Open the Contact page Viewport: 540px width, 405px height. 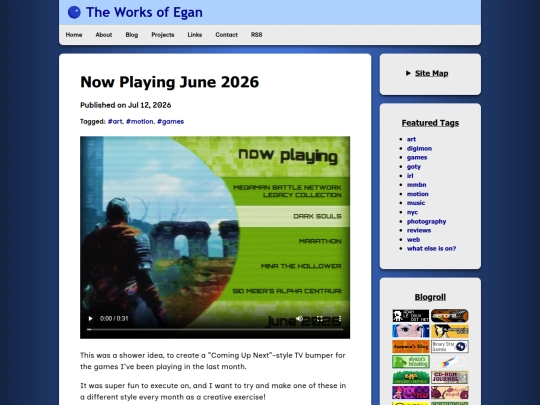pos(226,35)
